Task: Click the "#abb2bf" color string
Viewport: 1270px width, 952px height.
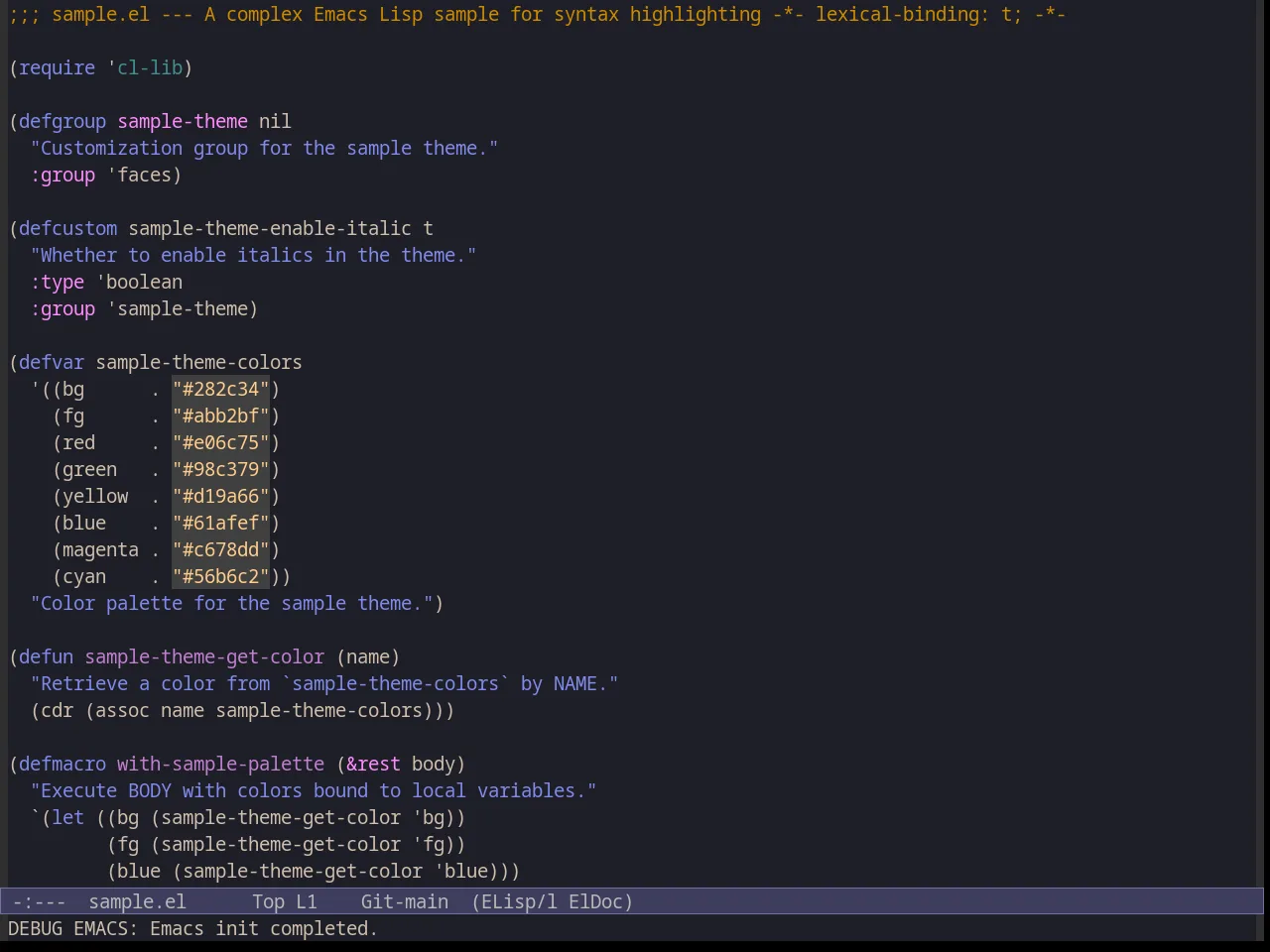Action: click(x=220, y=416)
